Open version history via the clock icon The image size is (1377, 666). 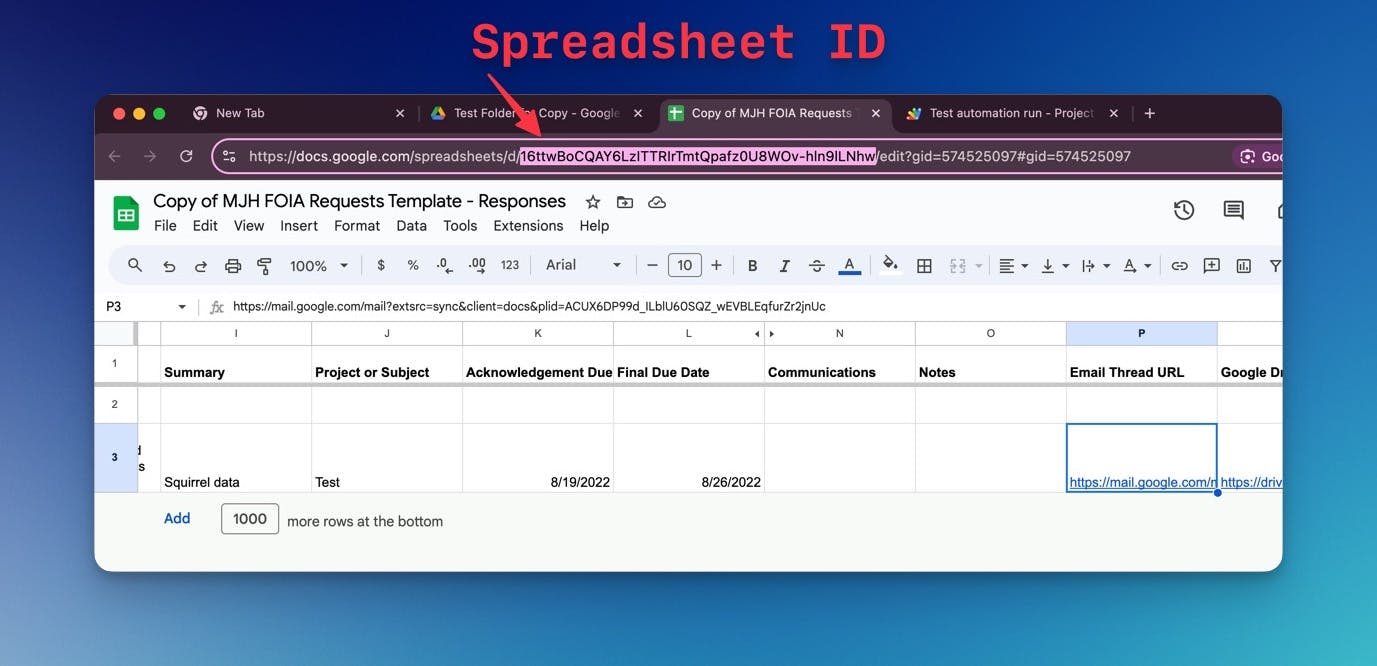[x=1183, y=210]
